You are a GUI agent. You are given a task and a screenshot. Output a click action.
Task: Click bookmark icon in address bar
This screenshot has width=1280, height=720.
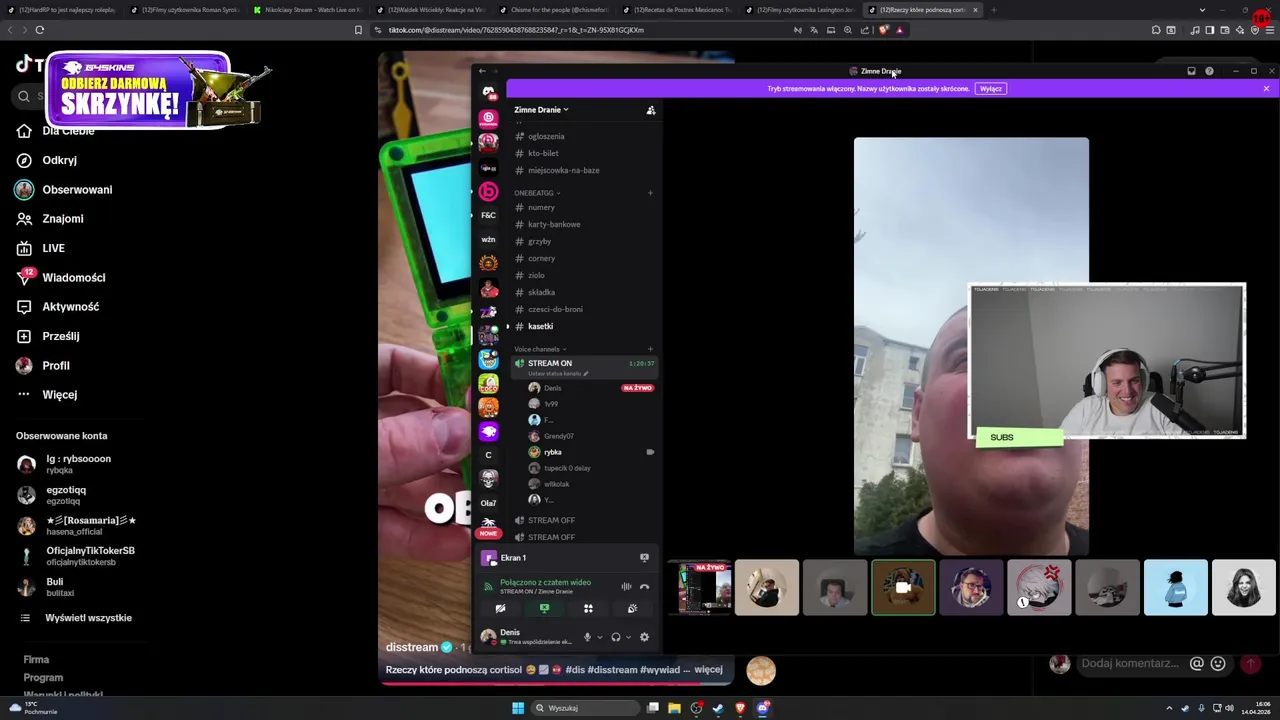tap(358, 30)
